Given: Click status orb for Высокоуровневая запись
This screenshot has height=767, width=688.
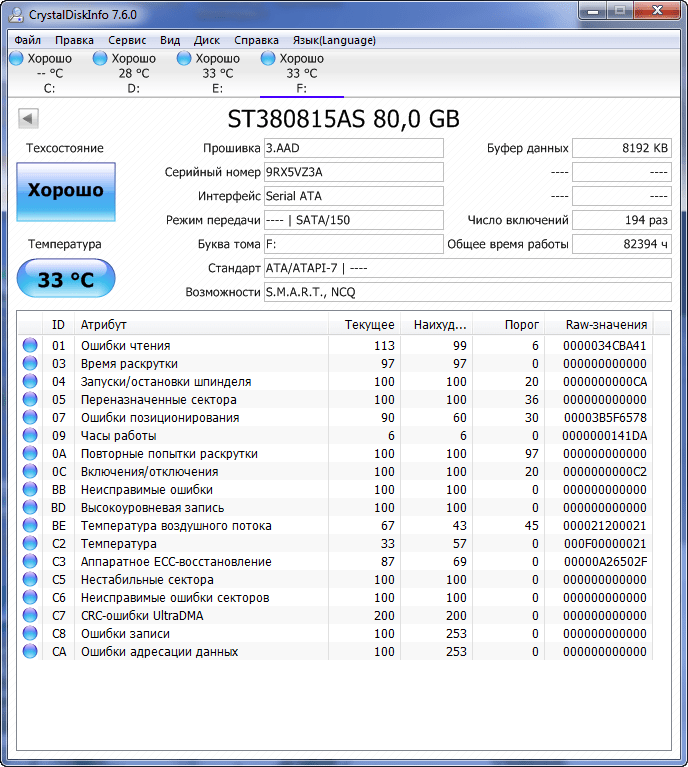Looking at the screenshot, I should (x=30, y=507).
